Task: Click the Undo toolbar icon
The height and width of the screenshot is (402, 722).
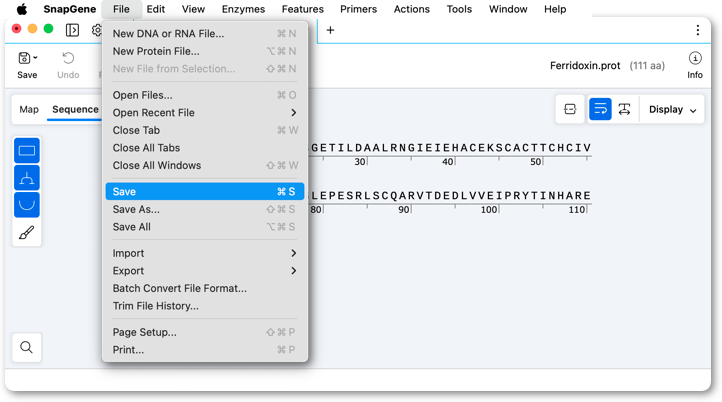Action: [x=68, y=65]
